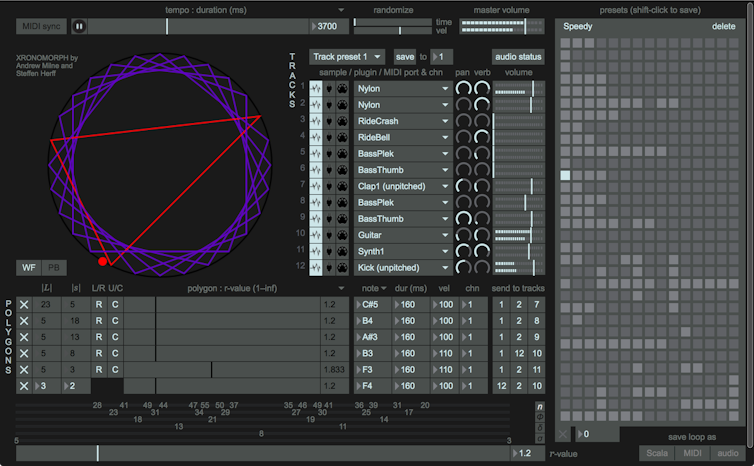Select sample waveform mode for track 1
This screenshot has width=754, height=466.
click(315, 88)
